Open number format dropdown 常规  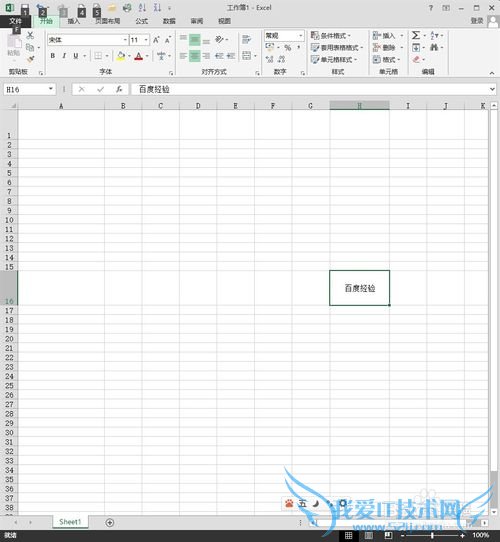pyautogui.click(x=300, y=35)
